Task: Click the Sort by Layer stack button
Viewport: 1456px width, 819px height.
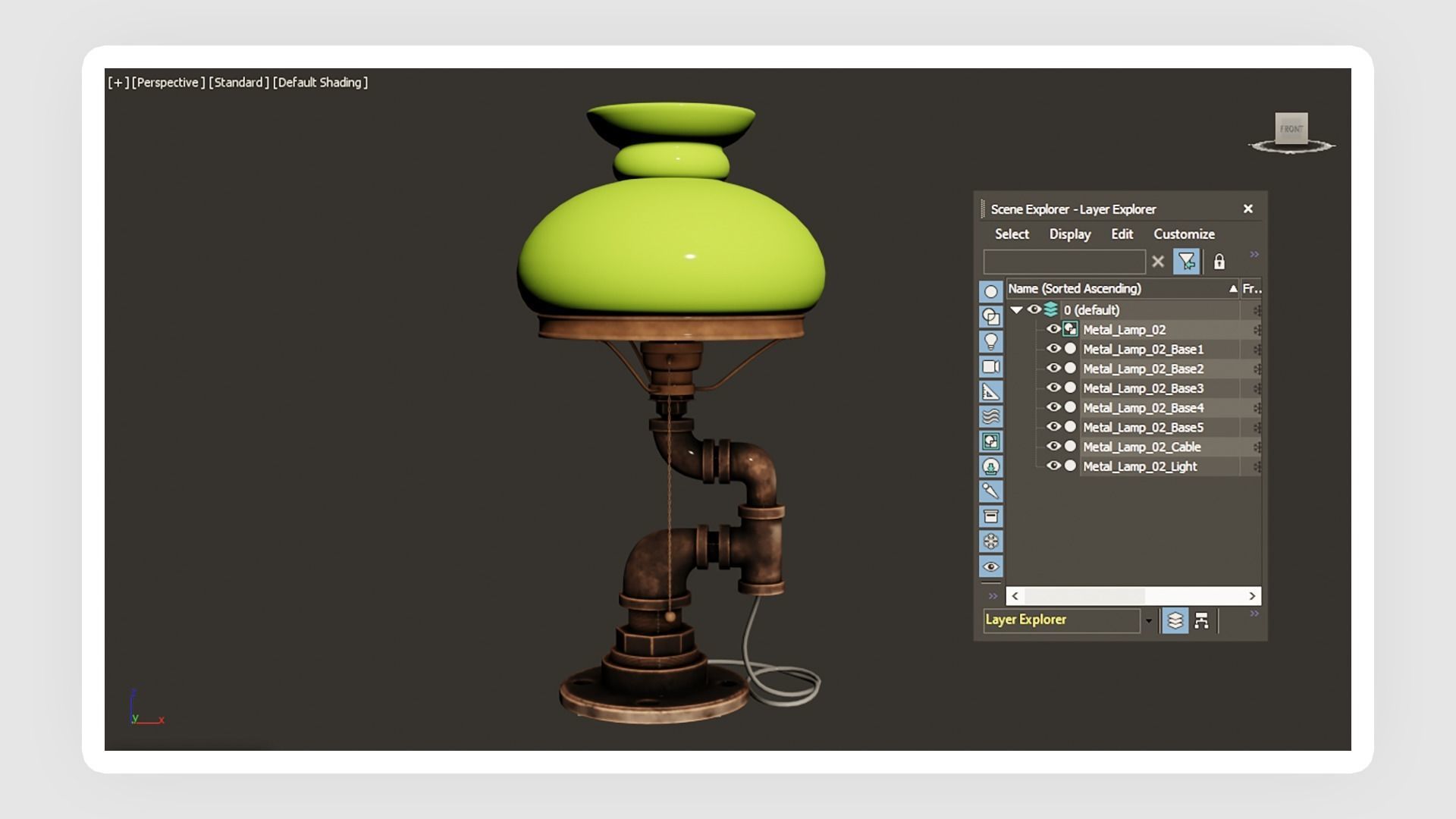Action: click(x=1175, y=621)
